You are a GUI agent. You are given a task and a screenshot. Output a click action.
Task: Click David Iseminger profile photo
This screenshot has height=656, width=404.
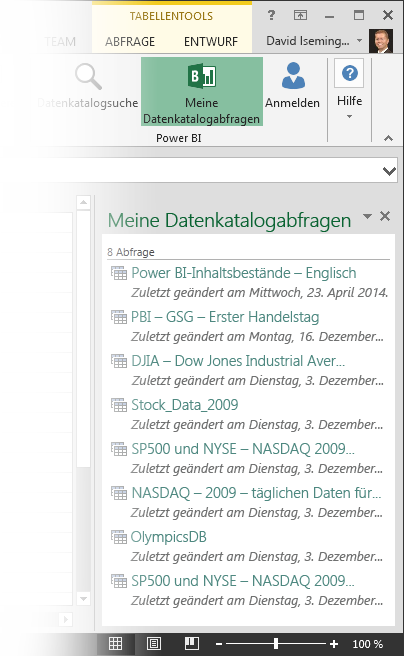point(381,41)
